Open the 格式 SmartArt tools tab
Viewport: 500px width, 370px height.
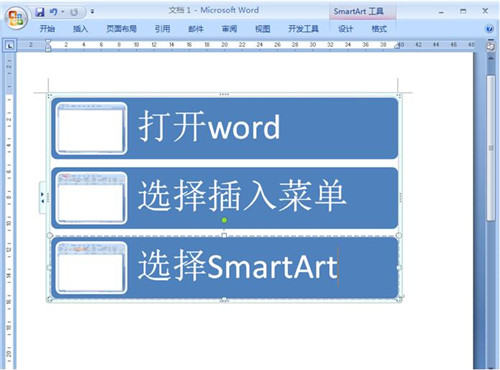click(379, 29)
